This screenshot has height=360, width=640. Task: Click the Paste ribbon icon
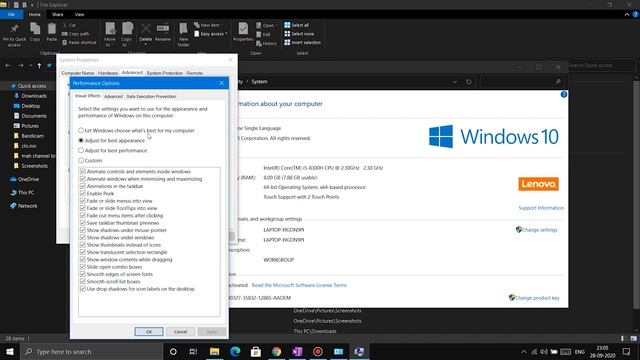pos(51,32)
